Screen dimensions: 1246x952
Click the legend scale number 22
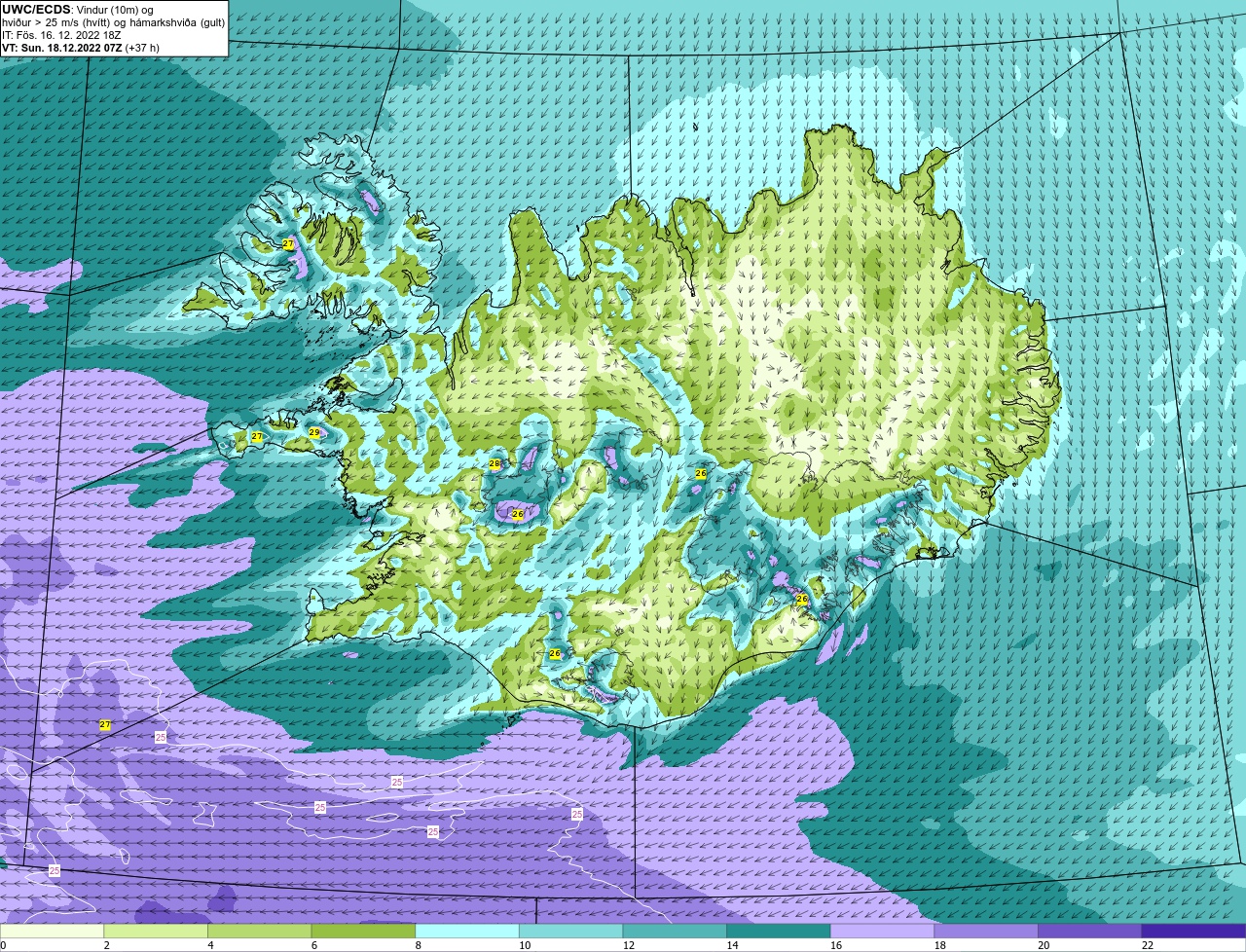pos(1148,945)
